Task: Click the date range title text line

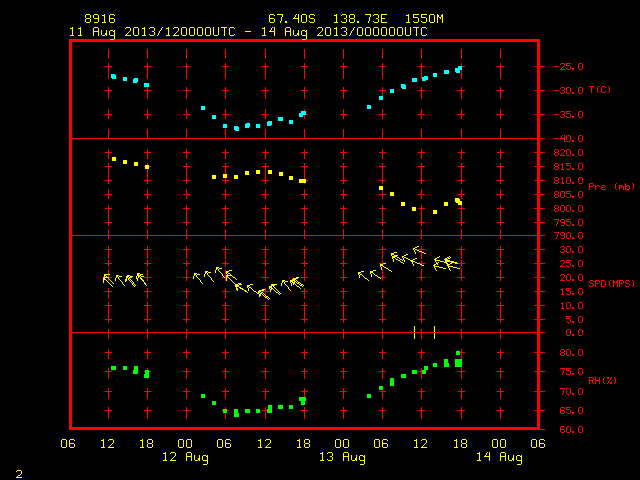Action: coord(248,32)
